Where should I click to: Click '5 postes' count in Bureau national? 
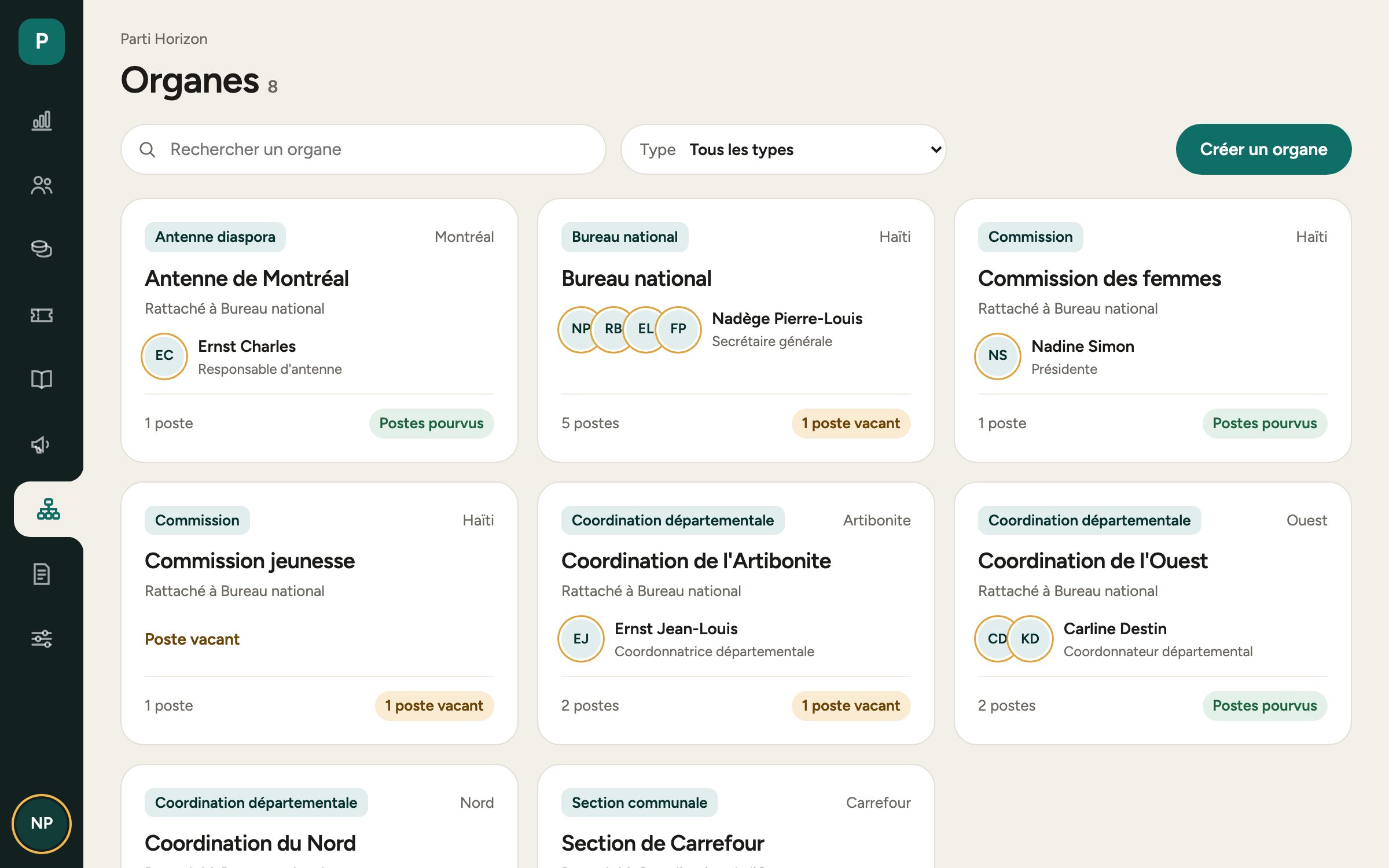pyautogui.click(x=590, y=424)
